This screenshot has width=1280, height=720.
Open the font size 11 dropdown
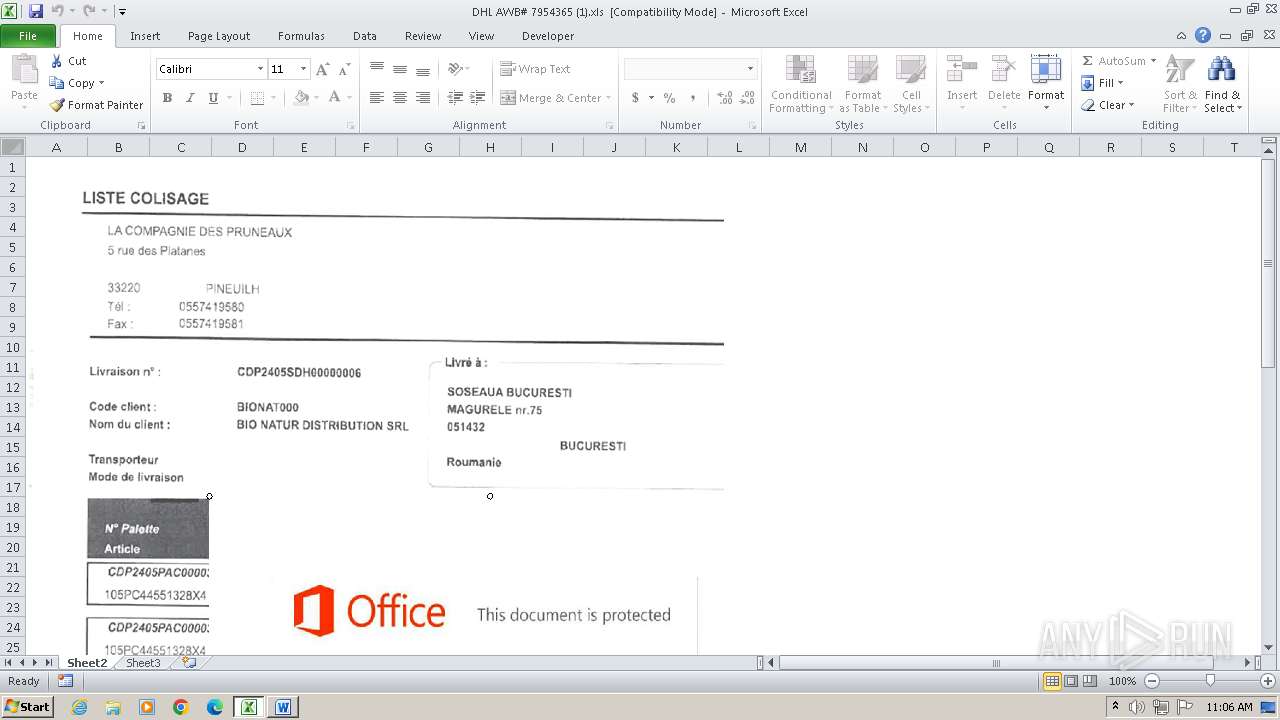pos(303,69)
